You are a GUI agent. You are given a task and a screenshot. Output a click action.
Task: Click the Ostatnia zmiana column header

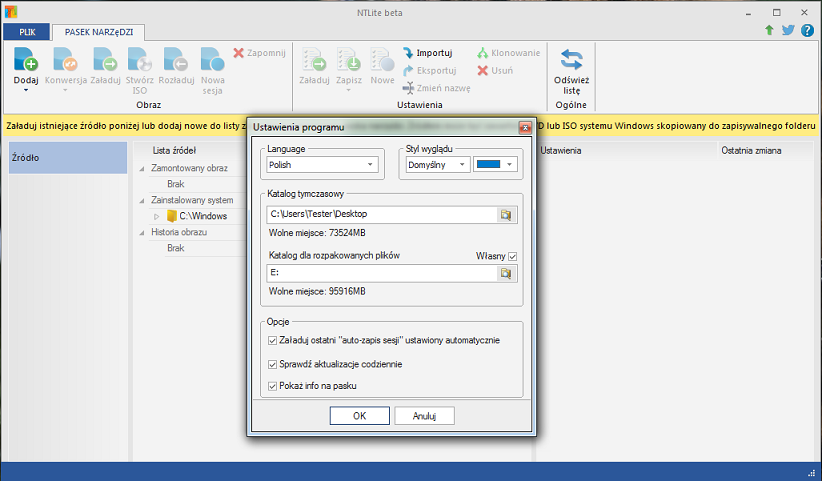[751, 151]
